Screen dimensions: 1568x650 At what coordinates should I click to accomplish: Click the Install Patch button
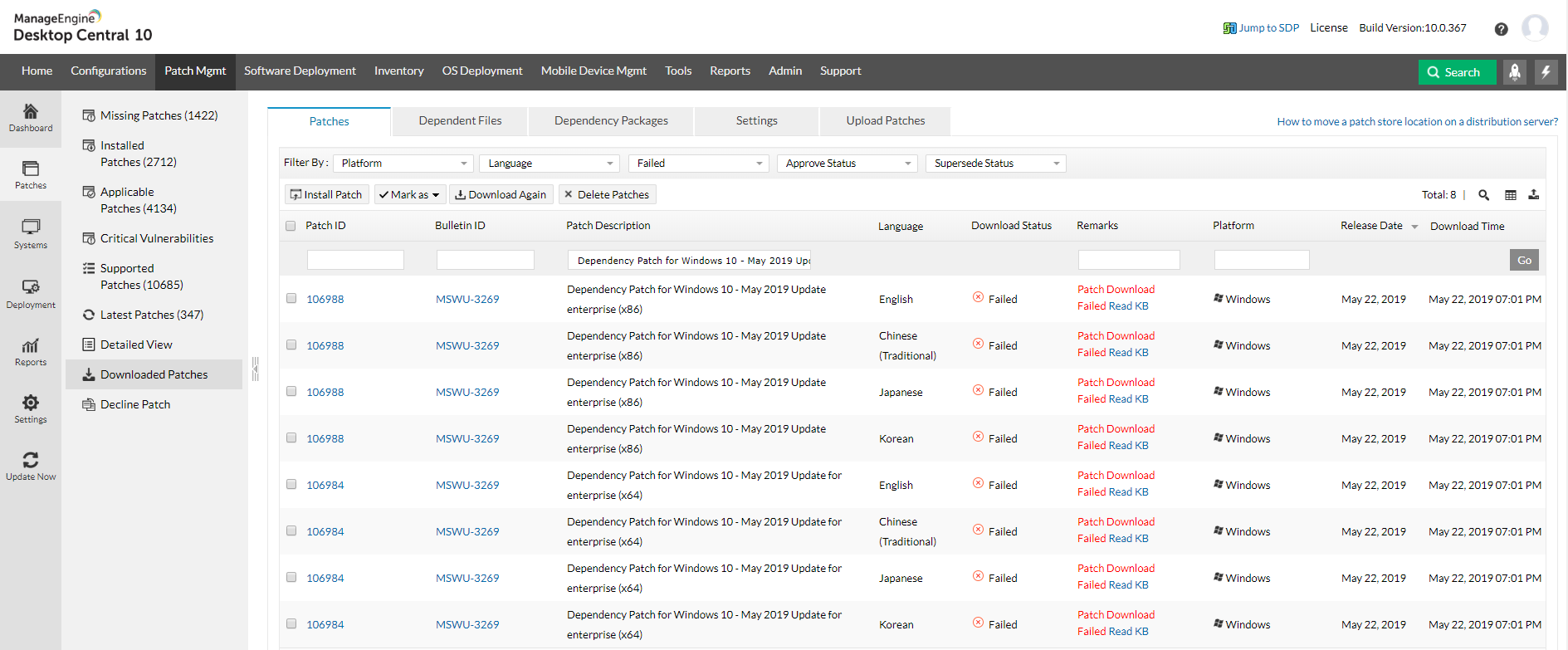[x=326, y=194]
